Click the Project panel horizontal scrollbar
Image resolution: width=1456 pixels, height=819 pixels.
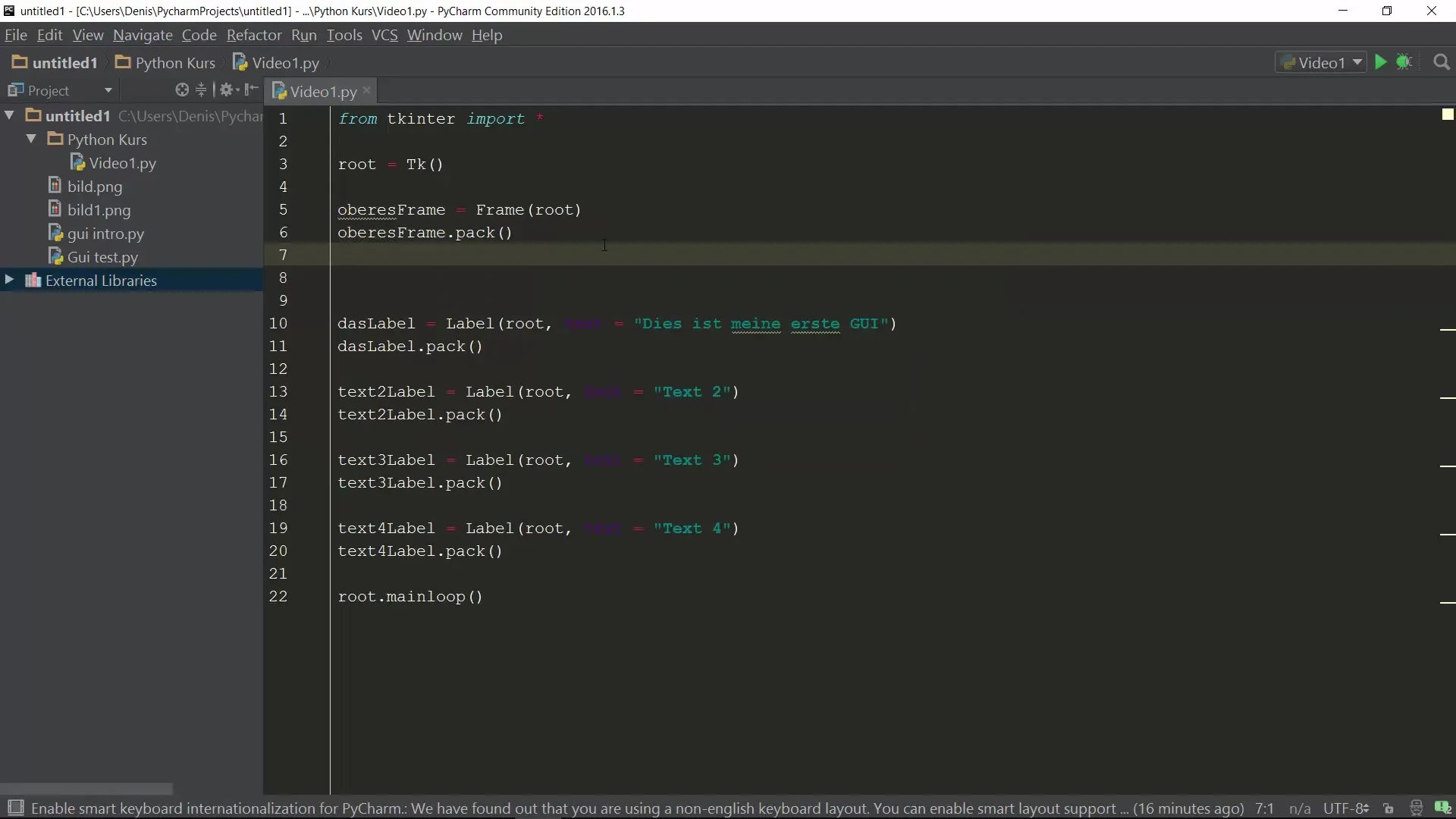pyautogui.click(x=86, y=789)
